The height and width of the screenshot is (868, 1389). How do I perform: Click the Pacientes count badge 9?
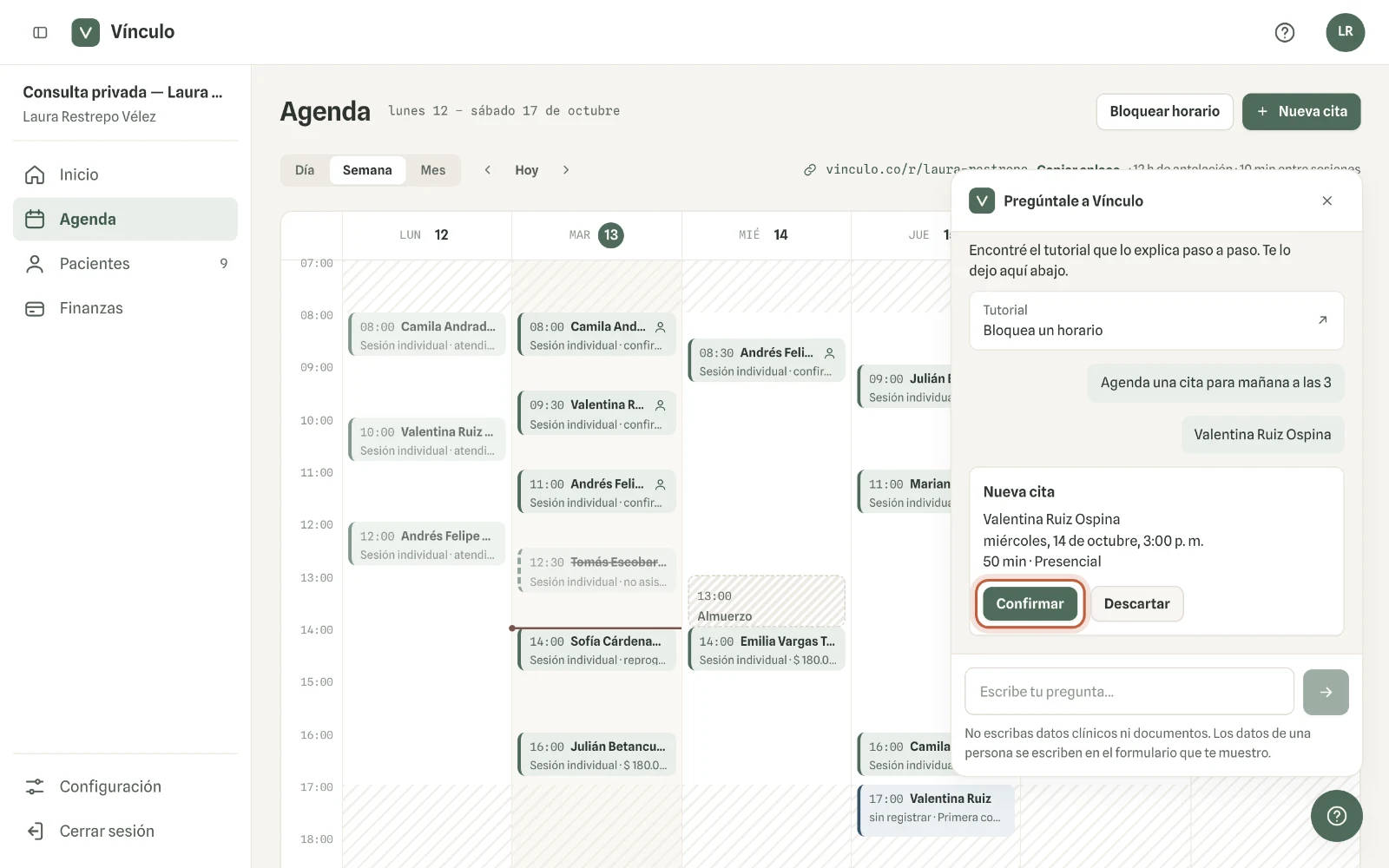coord(224,264)
